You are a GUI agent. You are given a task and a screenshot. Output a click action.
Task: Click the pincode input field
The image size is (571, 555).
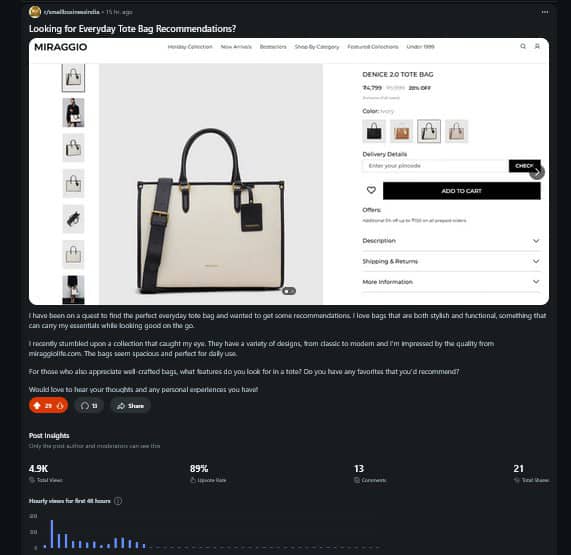click(x=436, y=166)
